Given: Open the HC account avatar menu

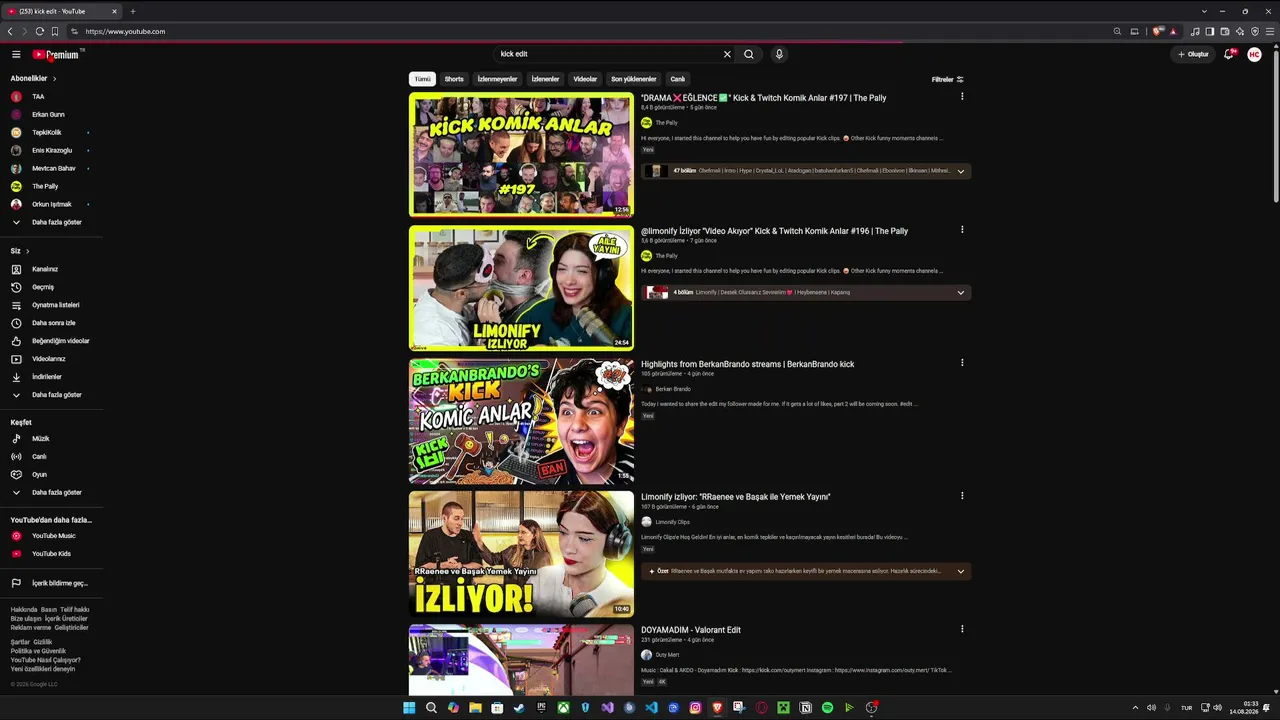Looking at the screenshot, I should coord(1254,54).
